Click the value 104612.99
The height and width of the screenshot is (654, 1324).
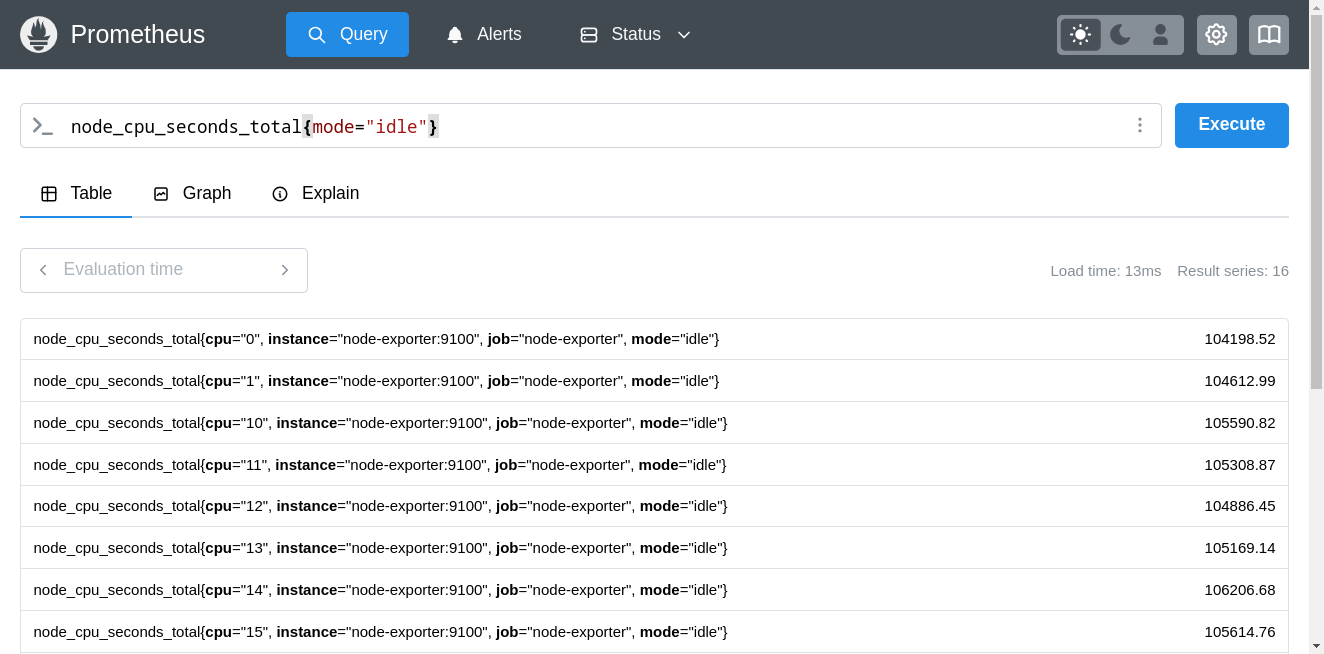1240,381
